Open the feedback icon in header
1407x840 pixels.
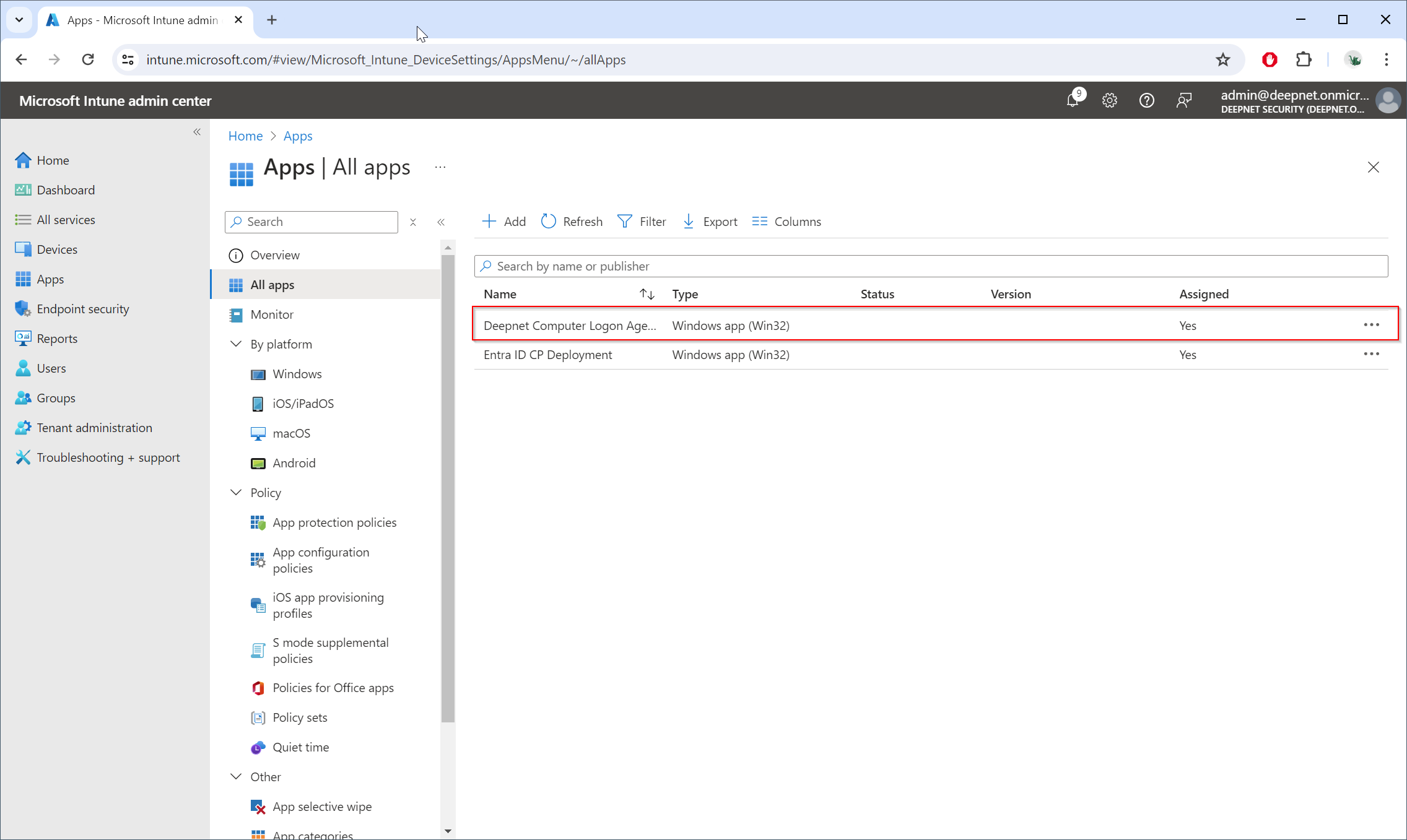(1183, 100)
